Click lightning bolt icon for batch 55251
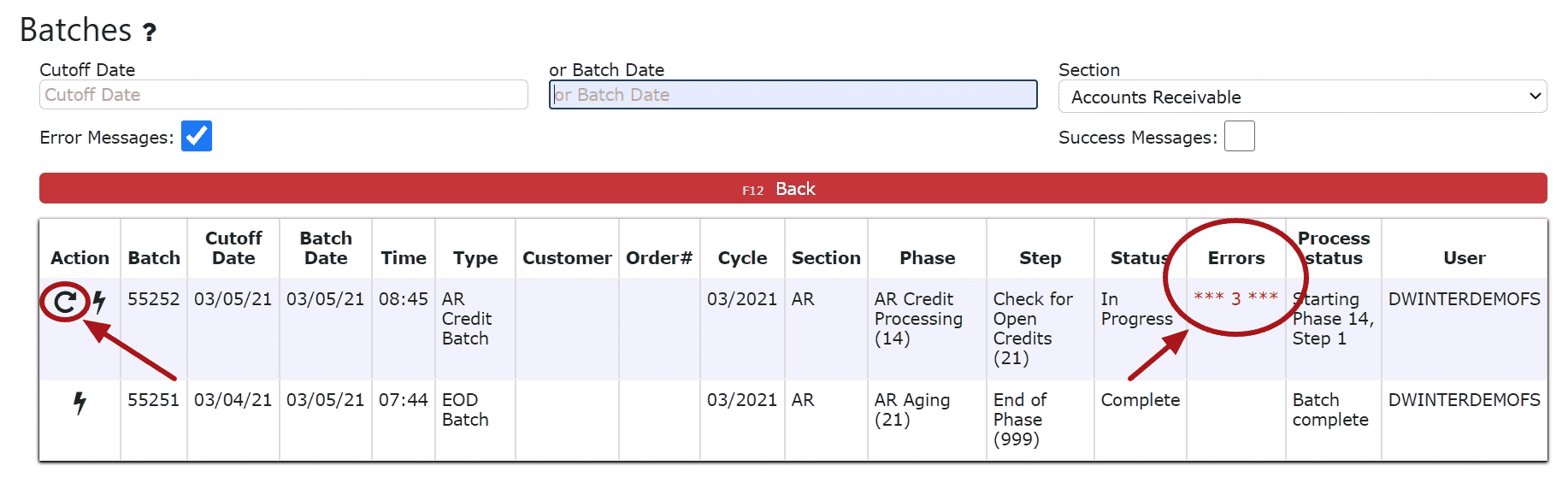This screenshot has width=1568, height=477. point(80,403)
